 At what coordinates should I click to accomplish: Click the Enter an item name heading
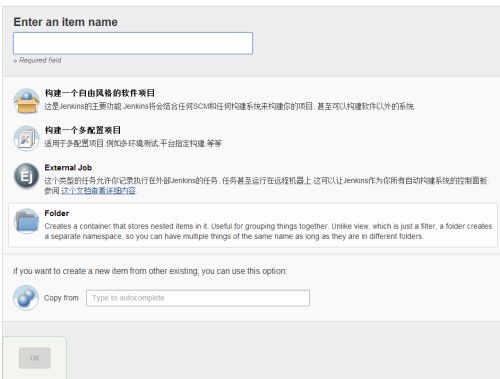[x=65, y=22]
